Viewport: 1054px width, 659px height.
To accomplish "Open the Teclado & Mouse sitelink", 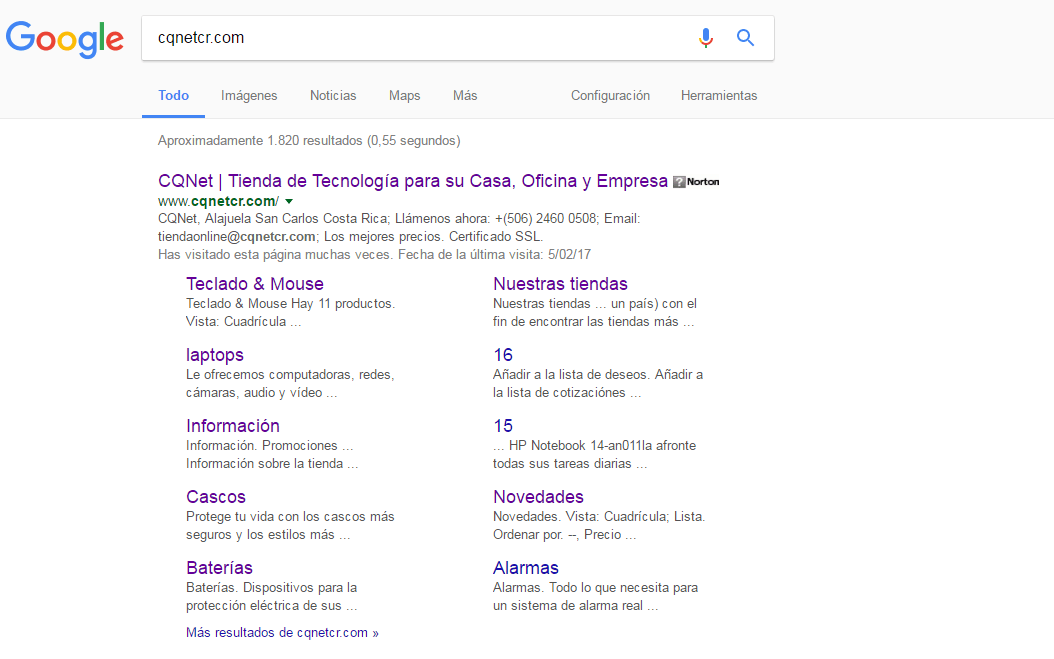I will tap(255, 284).
